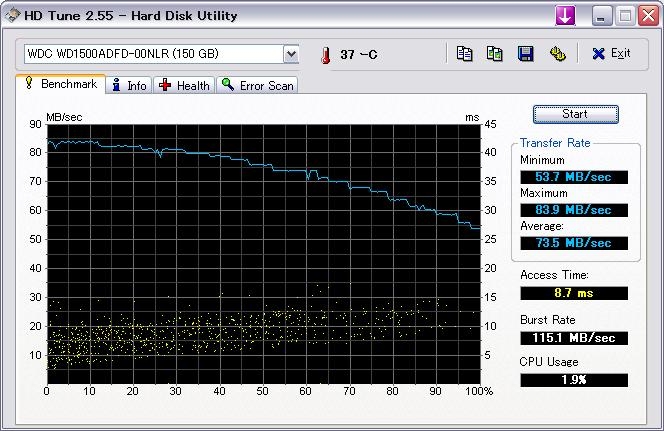Click the Minimum transfer rate value field
The height and width of the screenshot is (431, 664).
pyautogui.click(x=574, y=177)
